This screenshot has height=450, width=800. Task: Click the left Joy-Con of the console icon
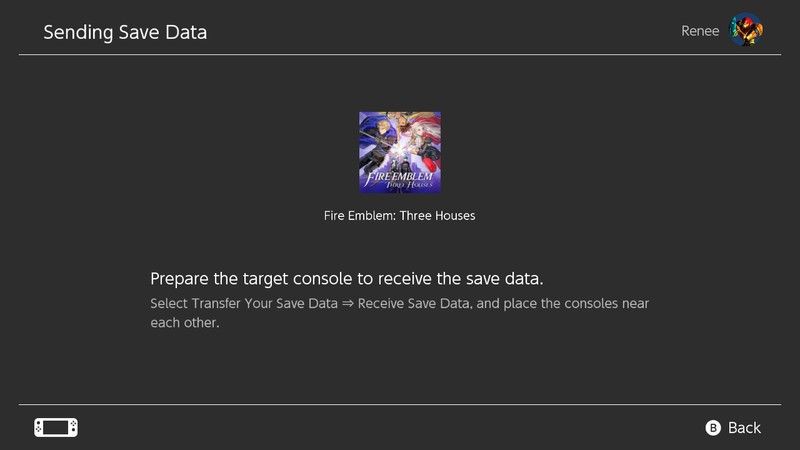tap(39, 427)
